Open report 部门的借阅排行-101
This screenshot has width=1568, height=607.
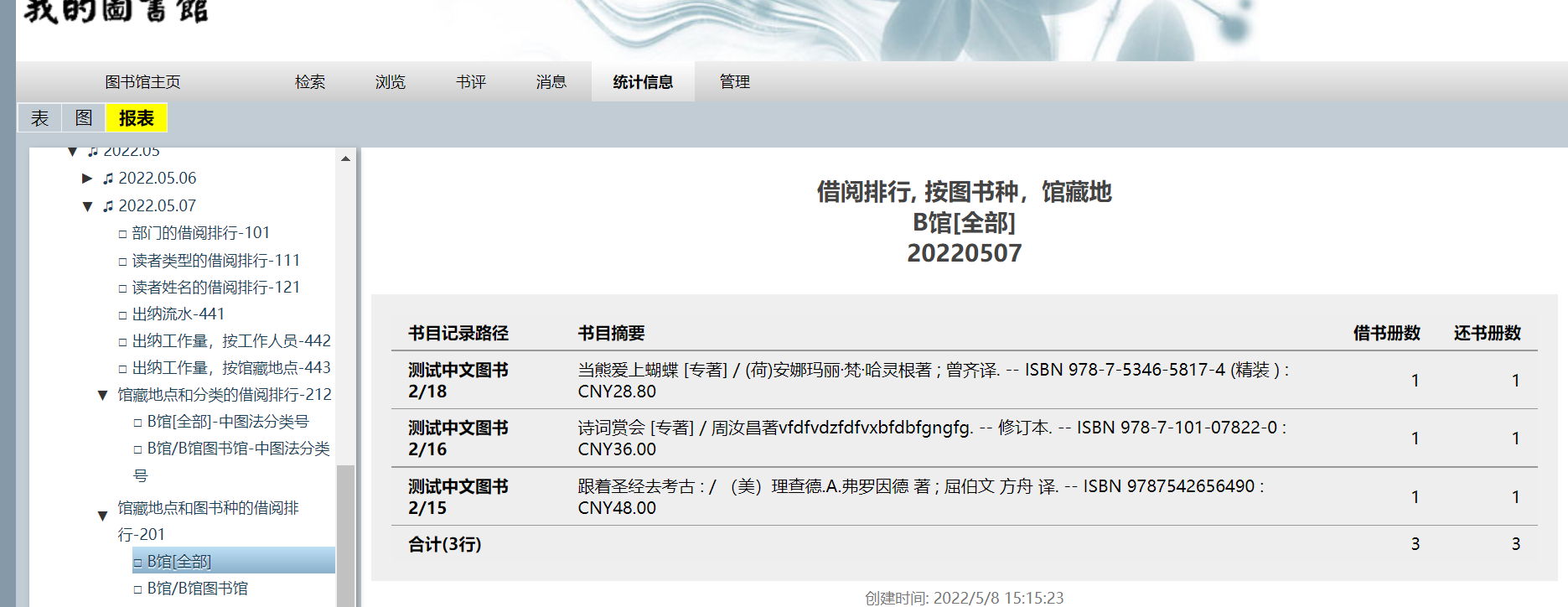200,233
